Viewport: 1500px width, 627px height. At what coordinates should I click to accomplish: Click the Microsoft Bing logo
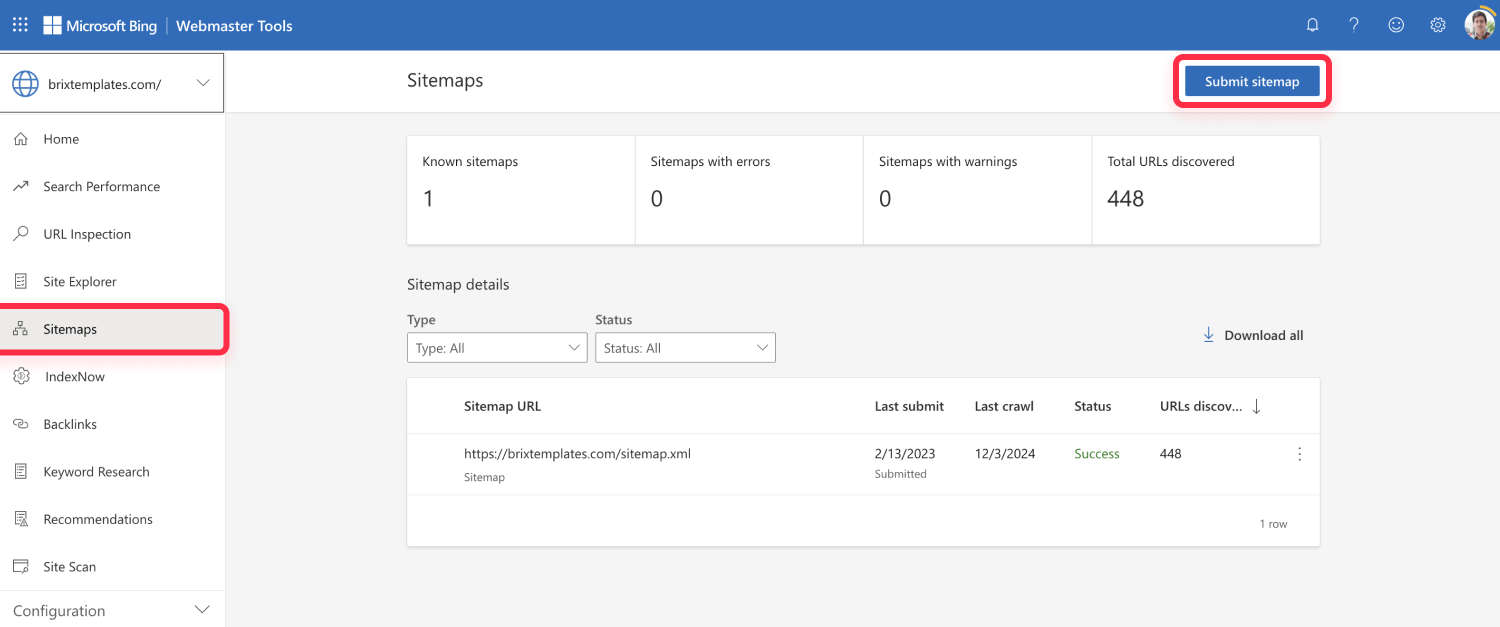[100, 26]
